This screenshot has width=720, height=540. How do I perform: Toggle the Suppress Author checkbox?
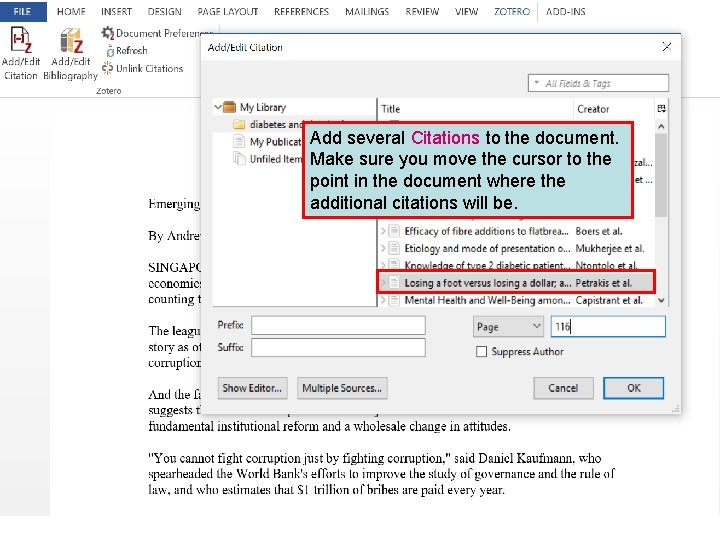481,352
